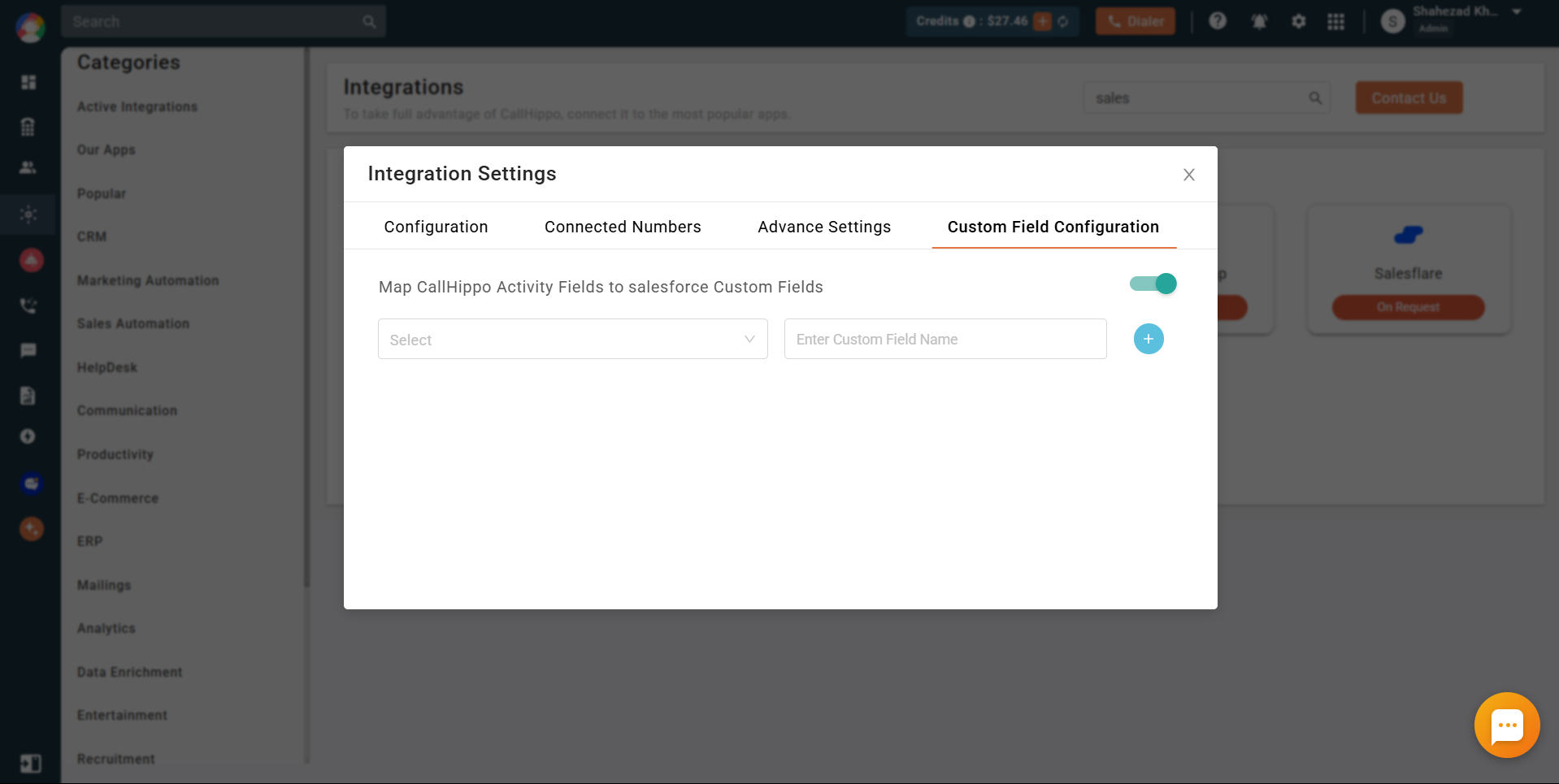The image size is (1559, 784).
Task: Refresh the credits balance
Action: pyautogui.click(x=1063, y=21)
